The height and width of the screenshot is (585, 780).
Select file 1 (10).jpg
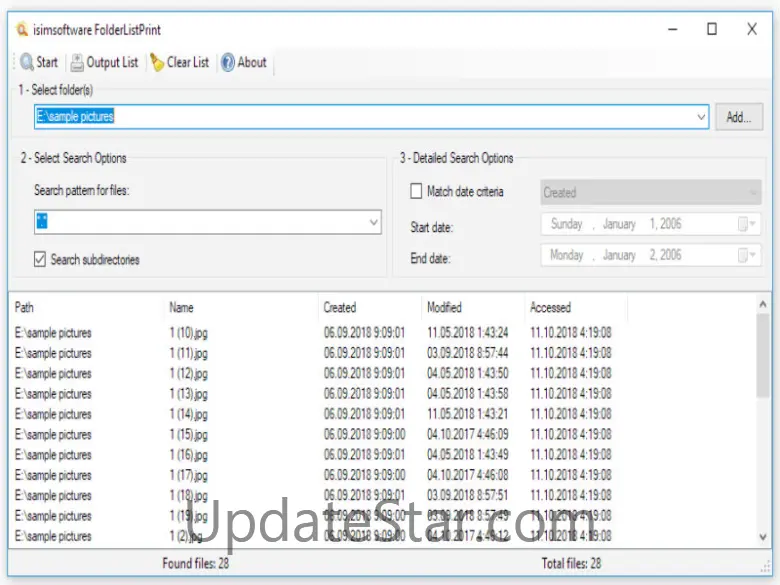click(x=189, y=333)
